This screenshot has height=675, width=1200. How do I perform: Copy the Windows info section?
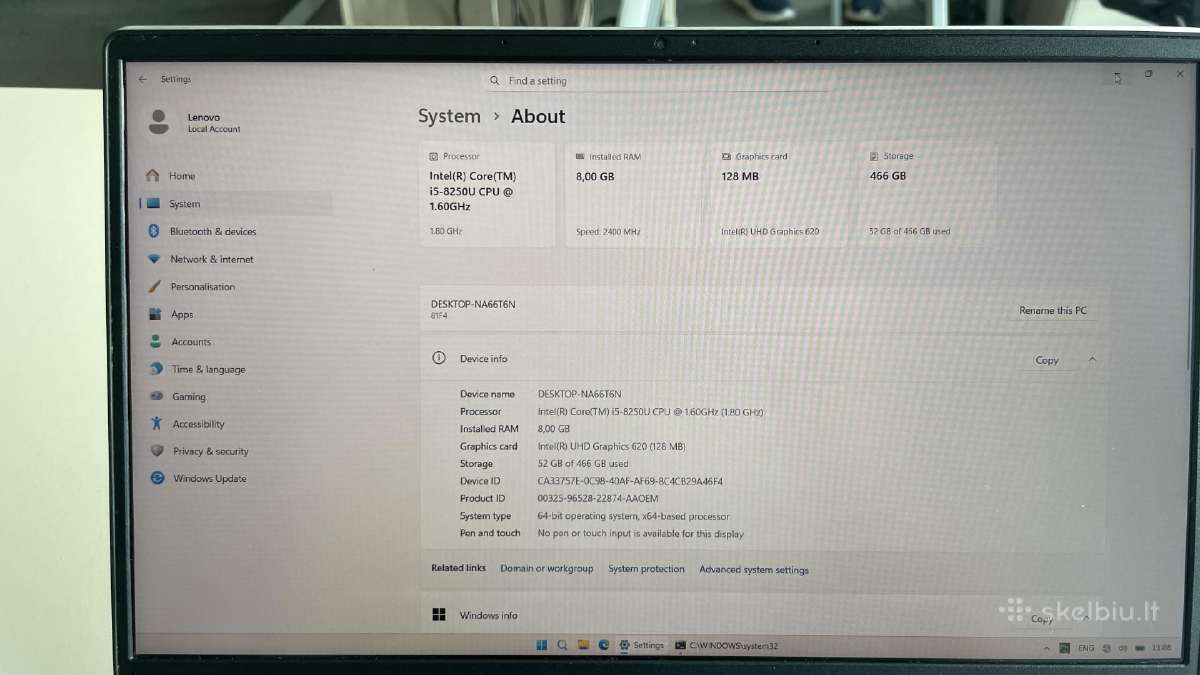1042,619
